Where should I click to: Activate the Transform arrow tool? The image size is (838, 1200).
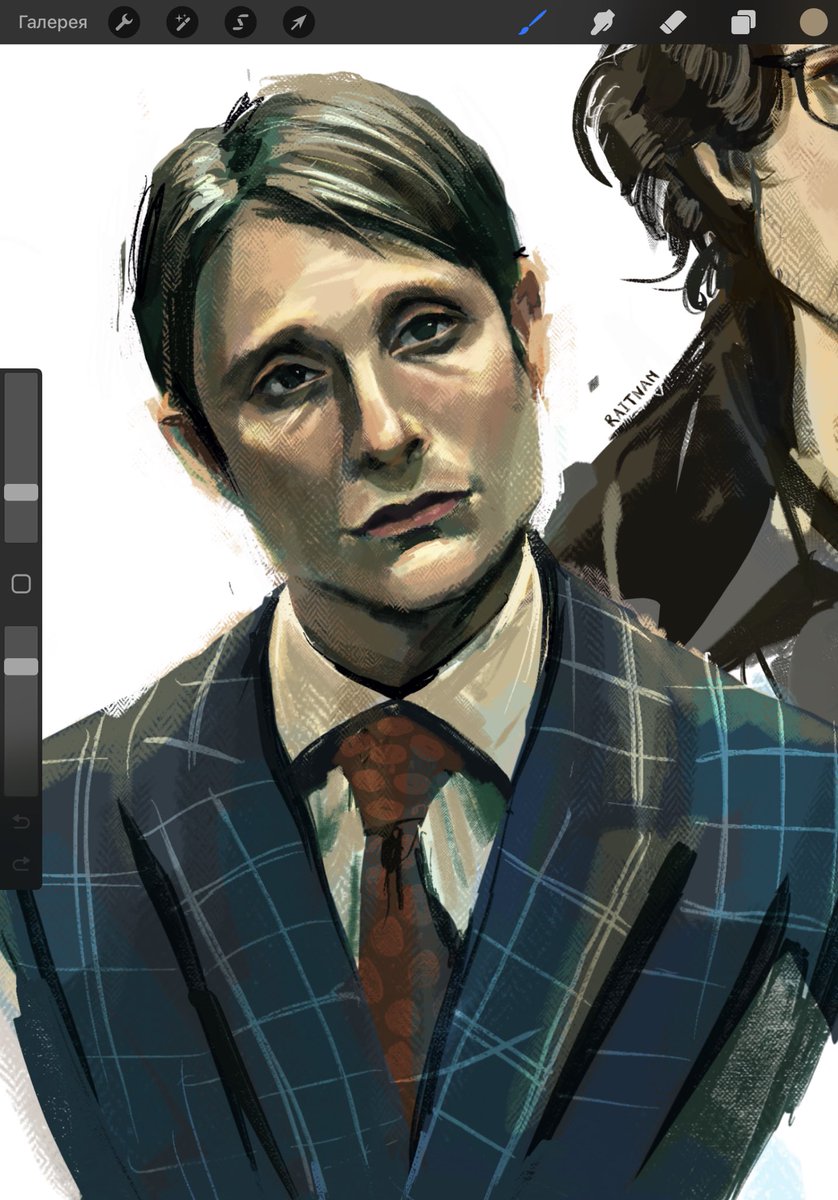click(298, 22)
